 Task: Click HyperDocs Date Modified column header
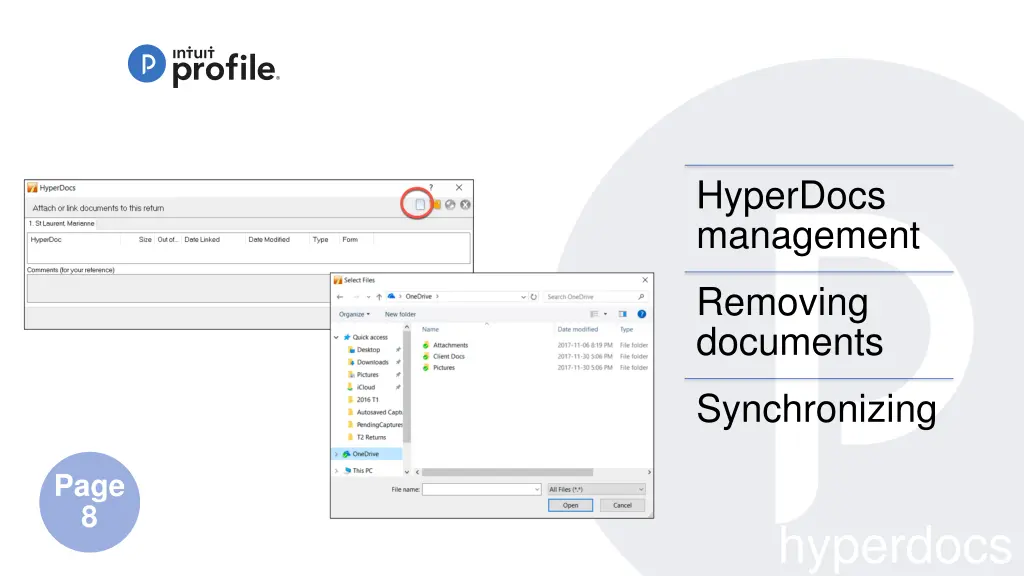(268, 240)
